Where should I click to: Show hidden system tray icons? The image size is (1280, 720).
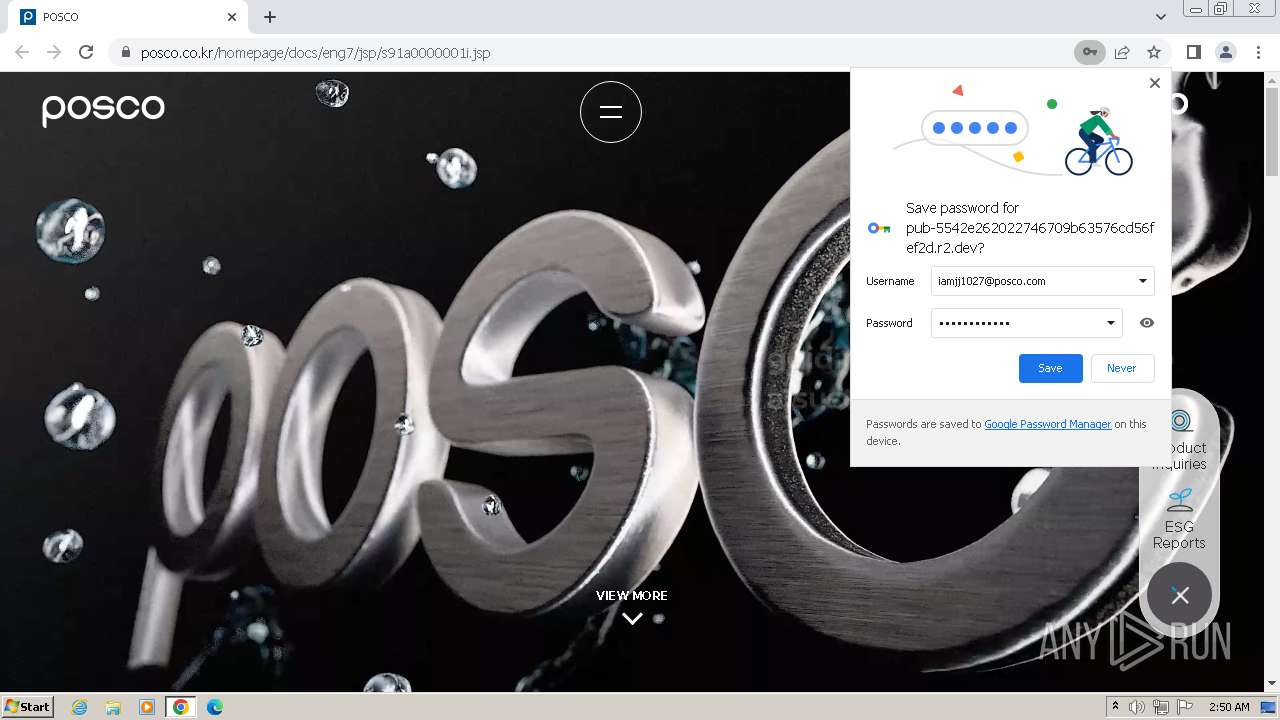tap(1115, 707)
